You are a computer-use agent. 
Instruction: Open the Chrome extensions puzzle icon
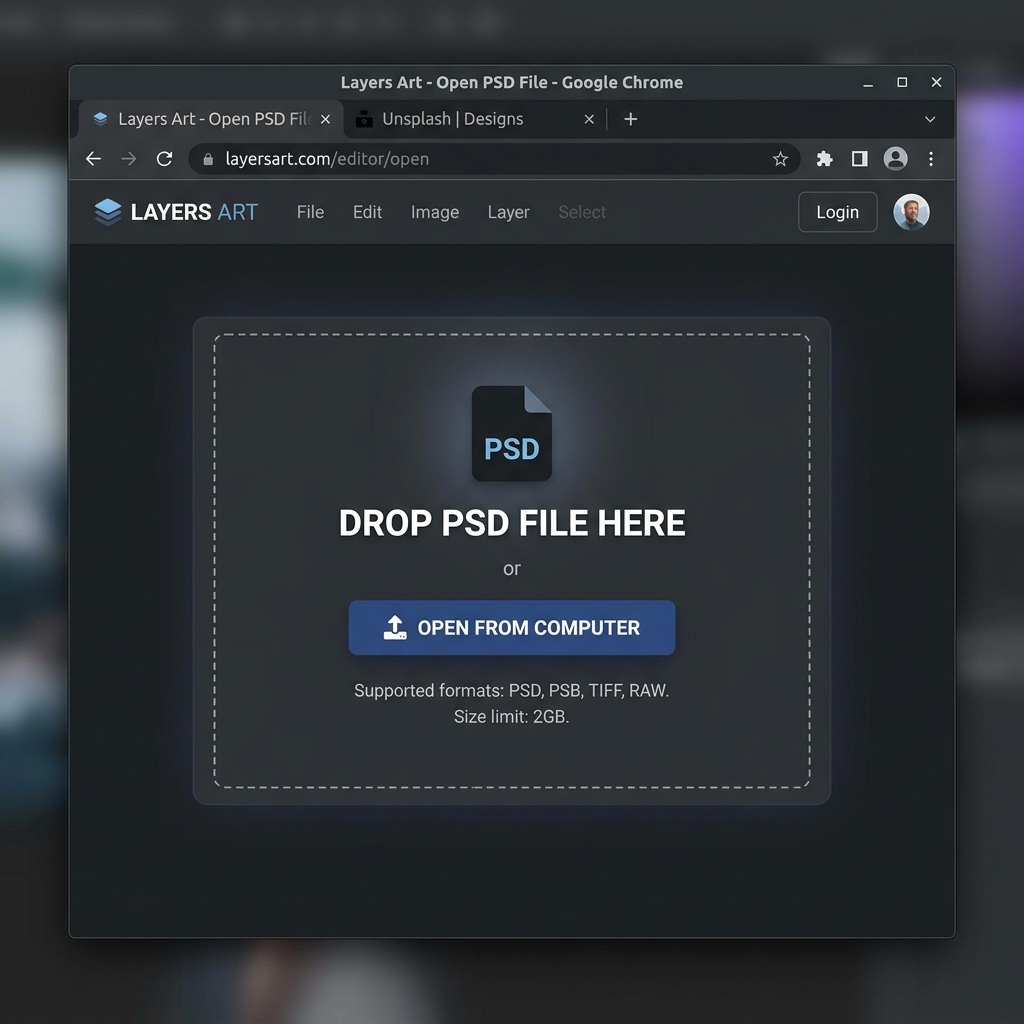[x=824, y=159]
